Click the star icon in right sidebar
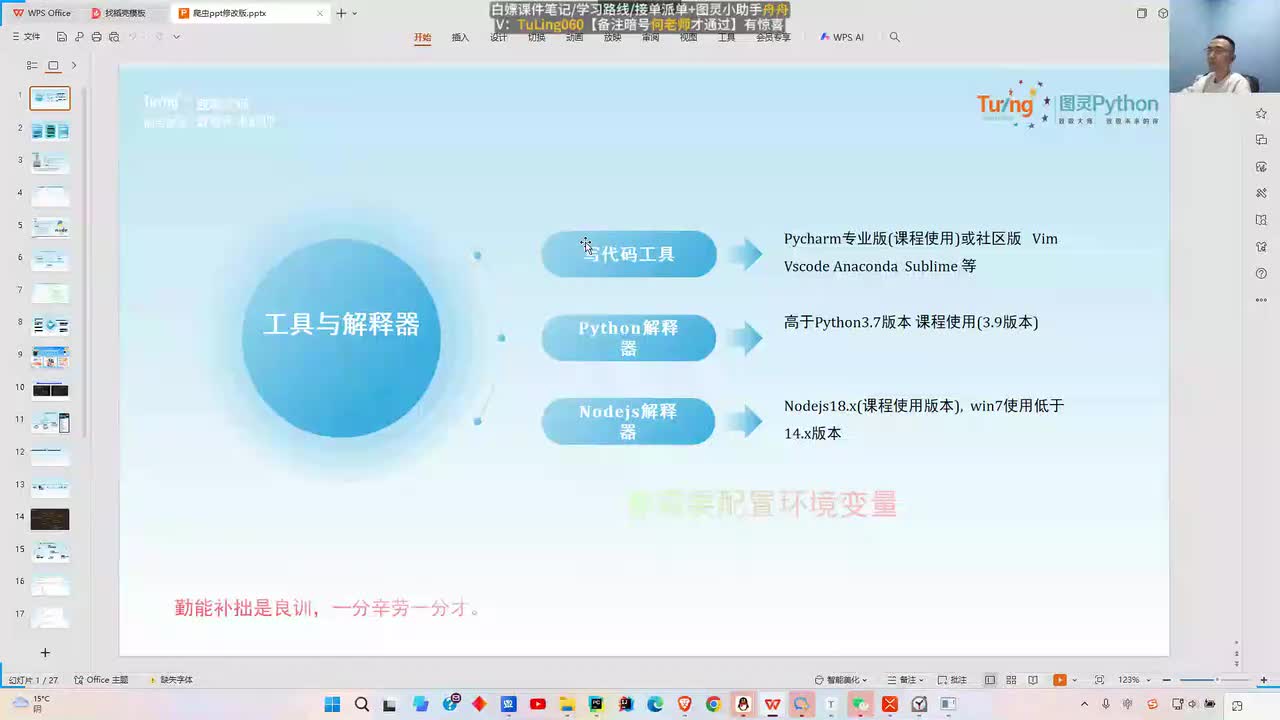Screen dimensions: 1280x720 1261,113
